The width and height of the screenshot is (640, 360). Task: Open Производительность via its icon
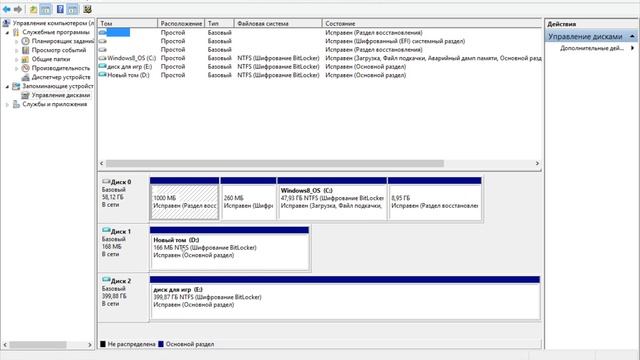tap(25, 68)
